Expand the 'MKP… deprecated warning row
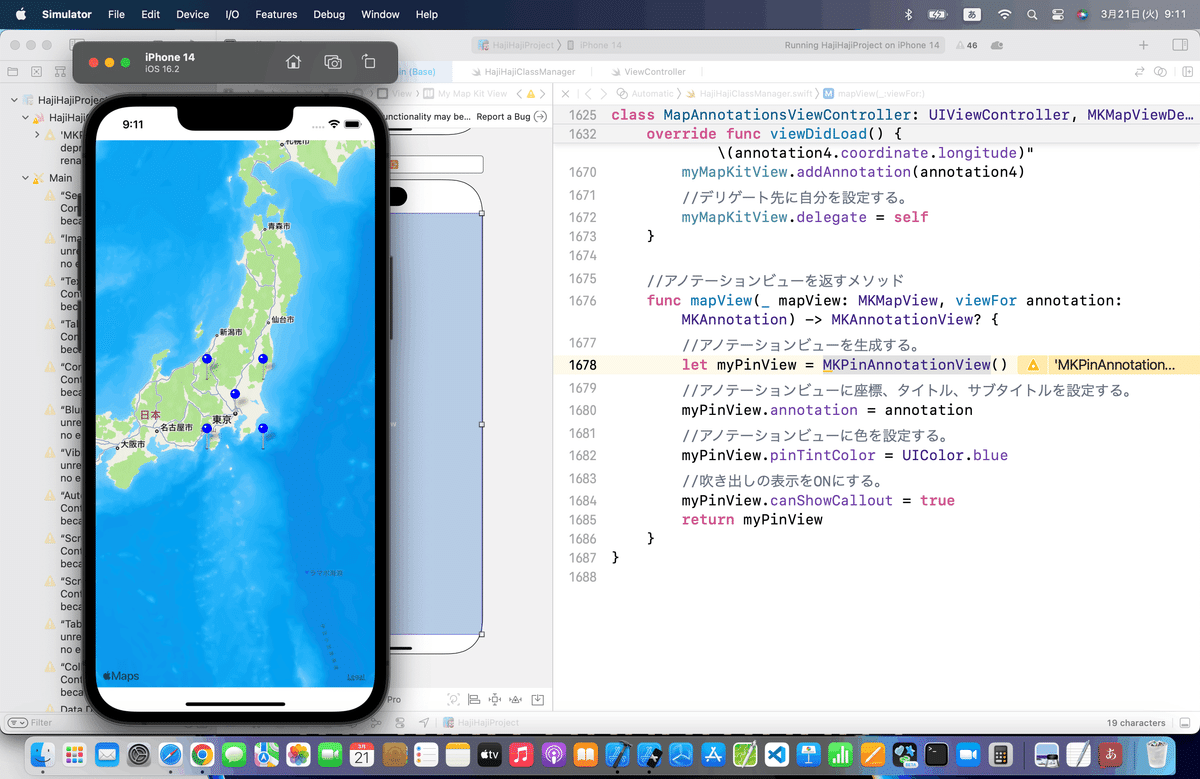The width and height of the screenshot is (1200, 779). 38,134
